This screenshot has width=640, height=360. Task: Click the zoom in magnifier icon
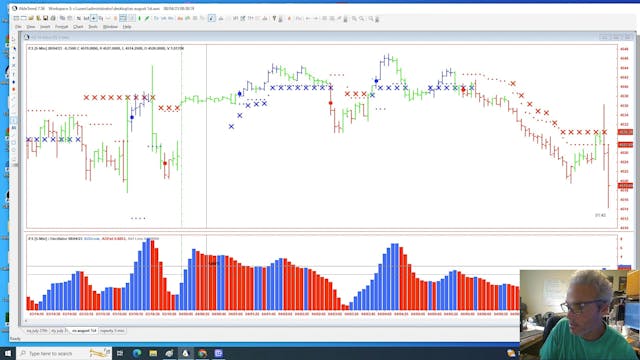[x=354, y=18]
